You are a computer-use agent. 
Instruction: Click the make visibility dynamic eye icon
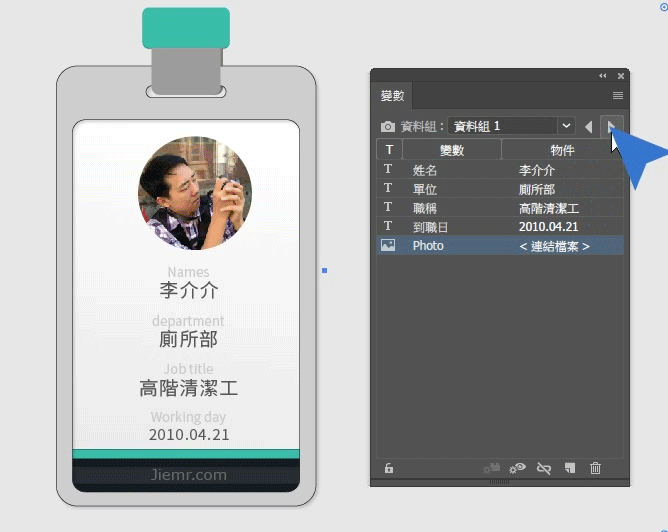(517, 468)
